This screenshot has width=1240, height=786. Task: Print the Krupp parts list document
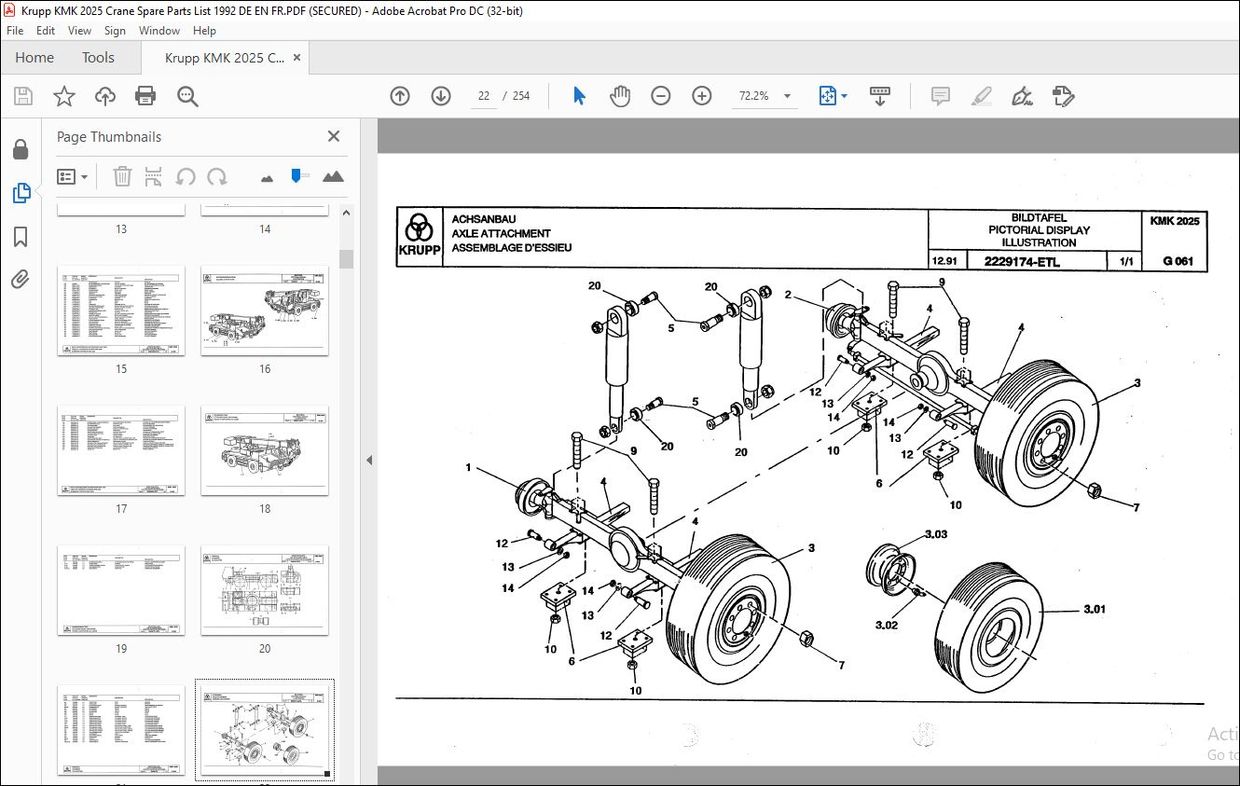pyautogui.click(x=146, y=95)
